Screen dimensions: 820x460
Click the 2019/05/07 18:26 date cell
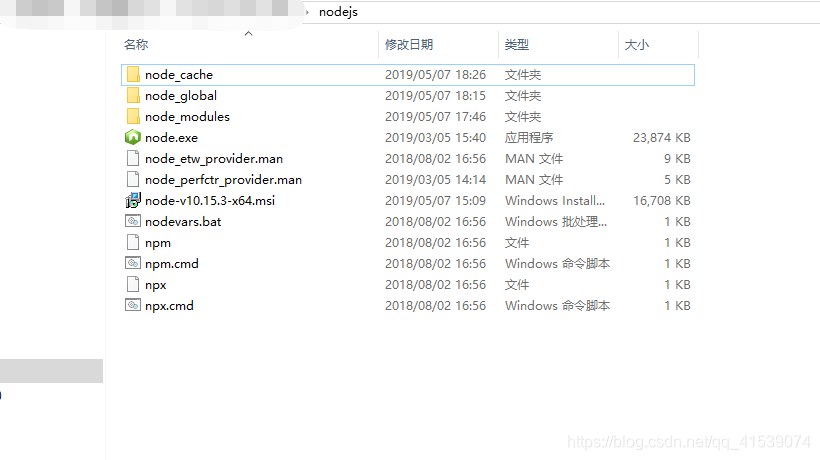click(x=436, y=75)
